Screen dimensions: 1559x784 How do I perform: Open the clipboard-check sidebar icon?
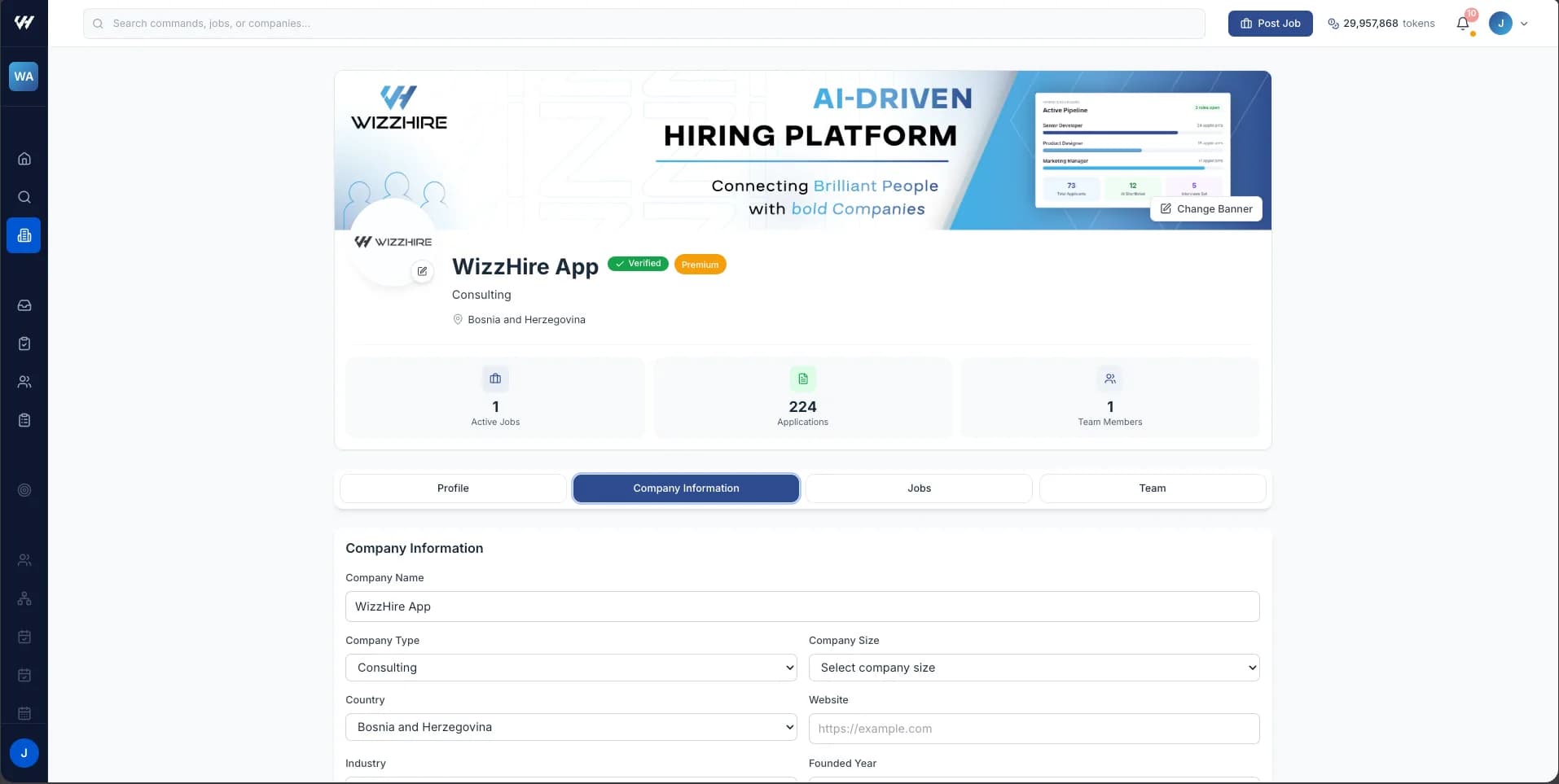[24, 344]
